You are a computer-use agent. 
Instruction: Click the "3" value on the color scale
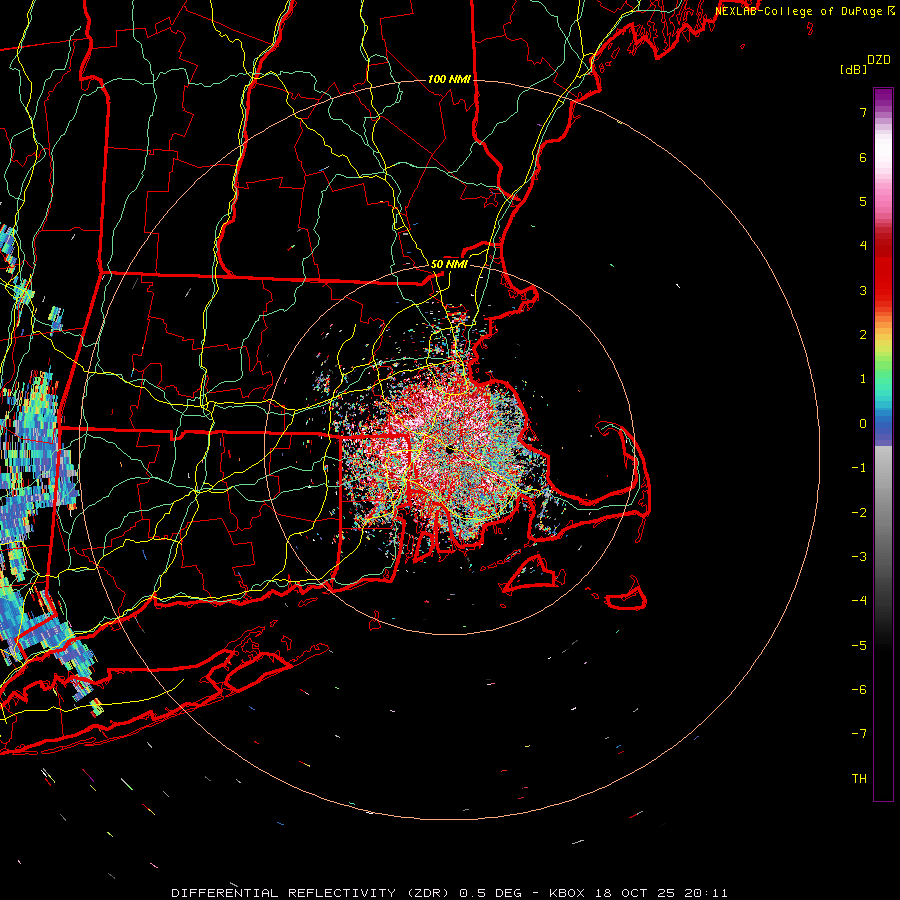[x=863, y=290]
